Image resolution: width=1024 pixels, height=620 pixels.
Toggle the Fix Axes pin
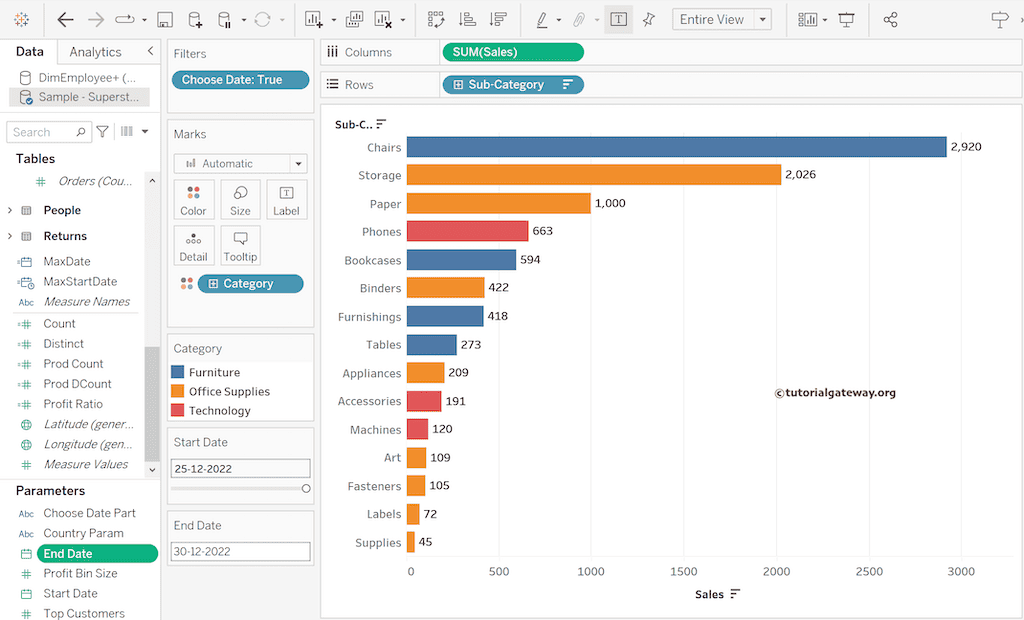649,19
